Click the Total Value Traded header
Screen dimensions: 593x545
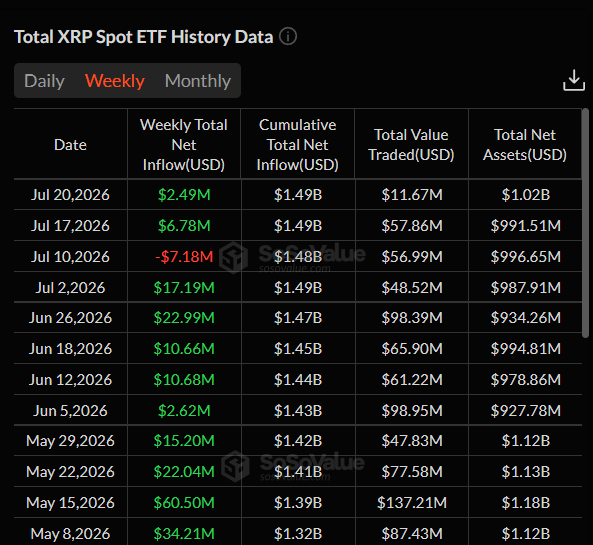pyautogui.click(x=411, y=145)
